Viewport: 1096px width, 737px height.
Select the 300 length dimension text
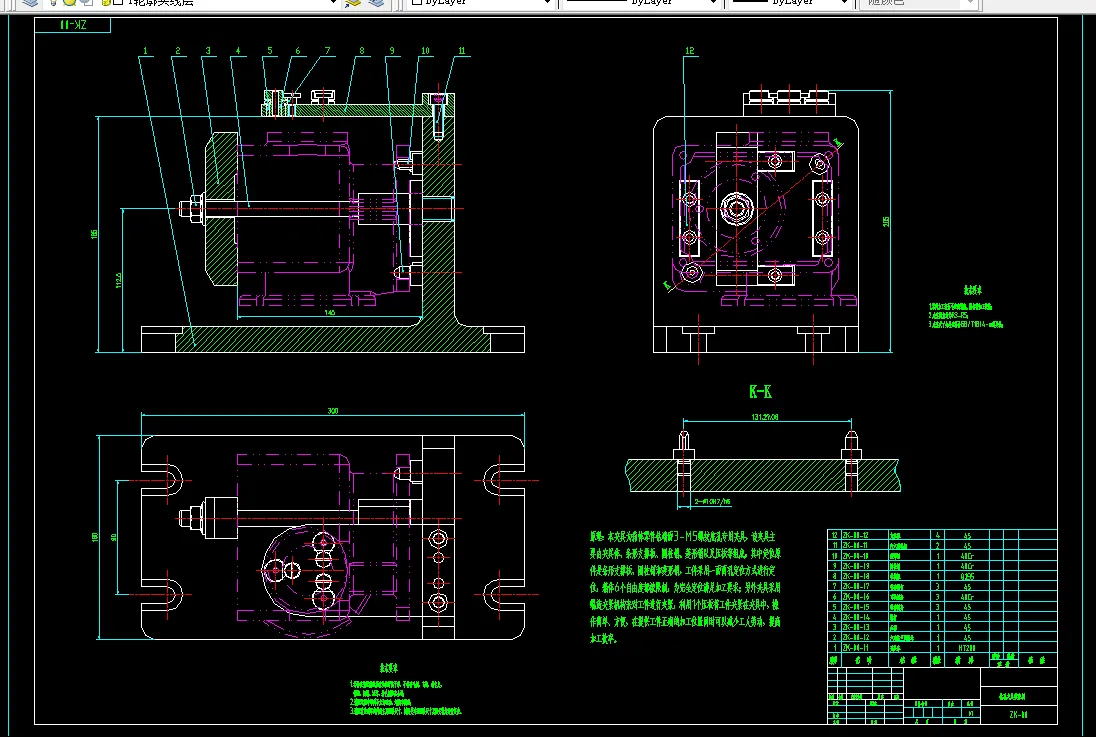331,411
